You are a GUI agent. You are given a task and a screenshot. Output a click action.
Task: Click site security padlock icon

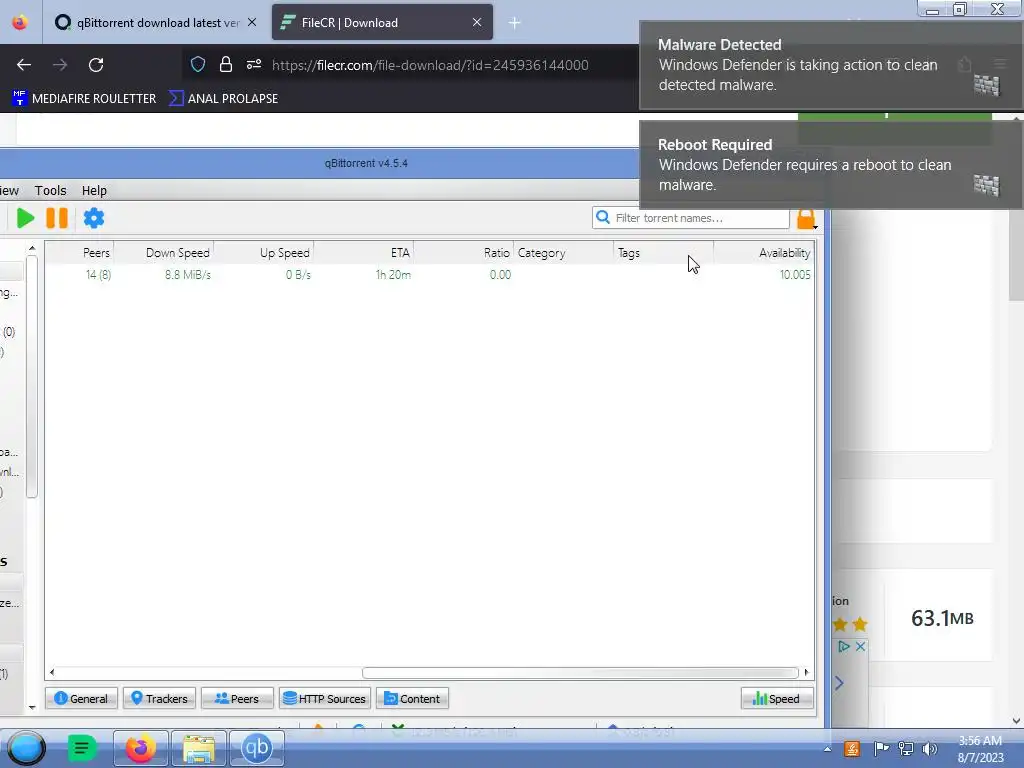226,64
